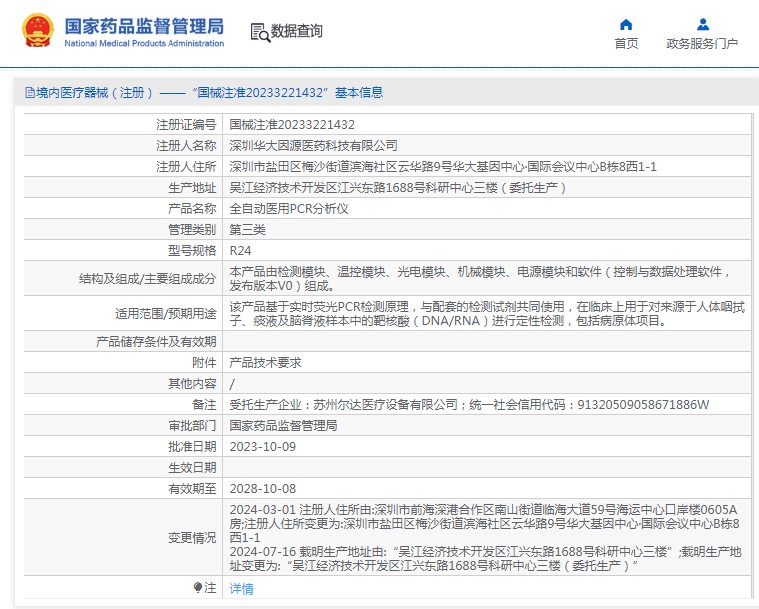The image size is (759, 609).
Task: Select approval department value 国家药品监督管理局
Action: (x=283, y=426)
